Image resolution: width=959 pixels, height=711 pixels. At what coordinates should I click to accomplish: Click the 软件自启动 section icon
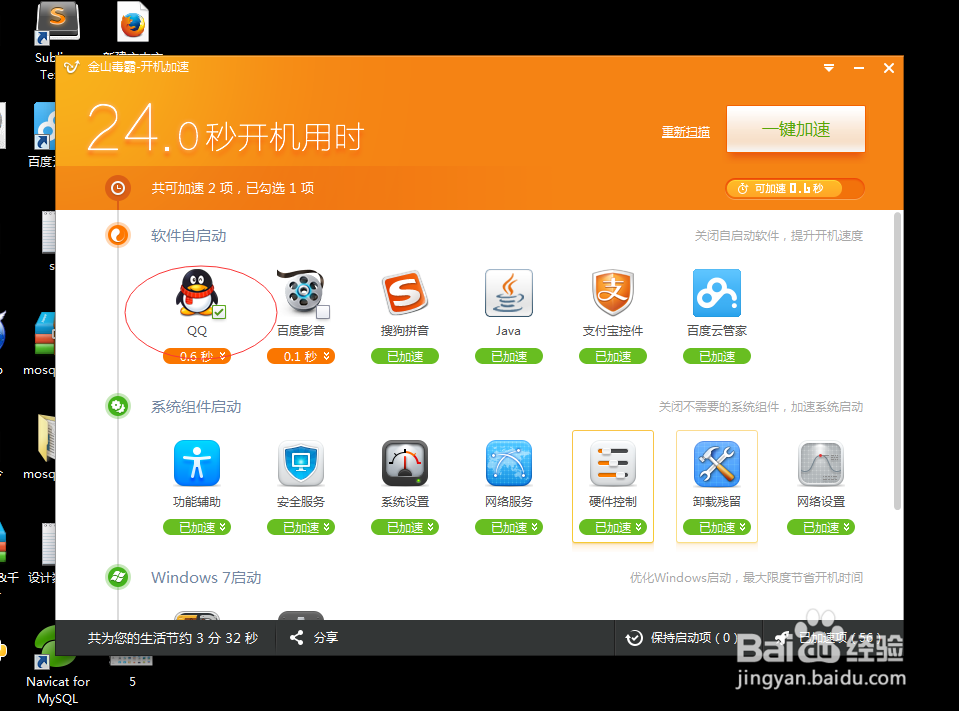point(118,235)
